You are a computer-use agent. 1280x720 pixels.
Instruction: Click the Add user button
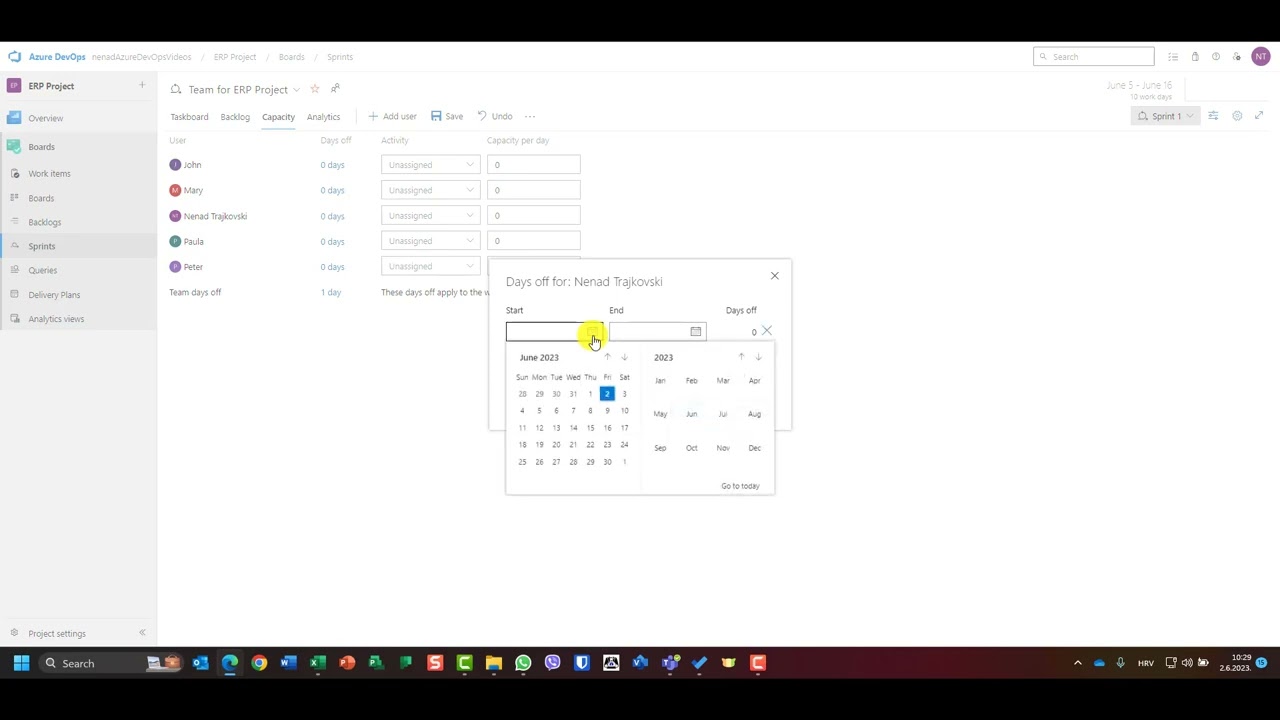[x=392, y=116]
